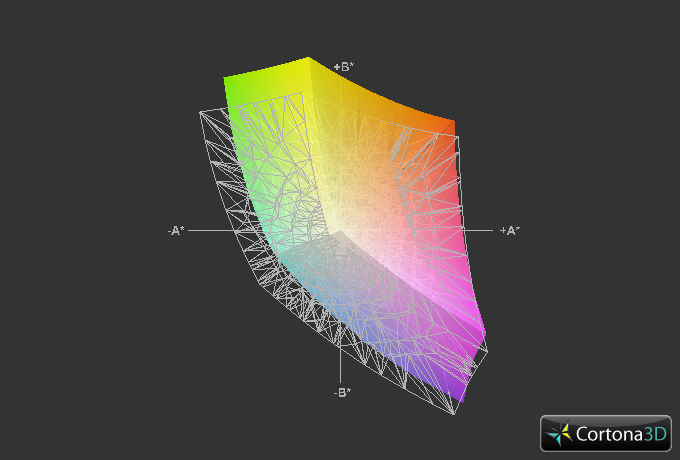
Task: Click the +B* axis label
Action: [x=344, y=67]
